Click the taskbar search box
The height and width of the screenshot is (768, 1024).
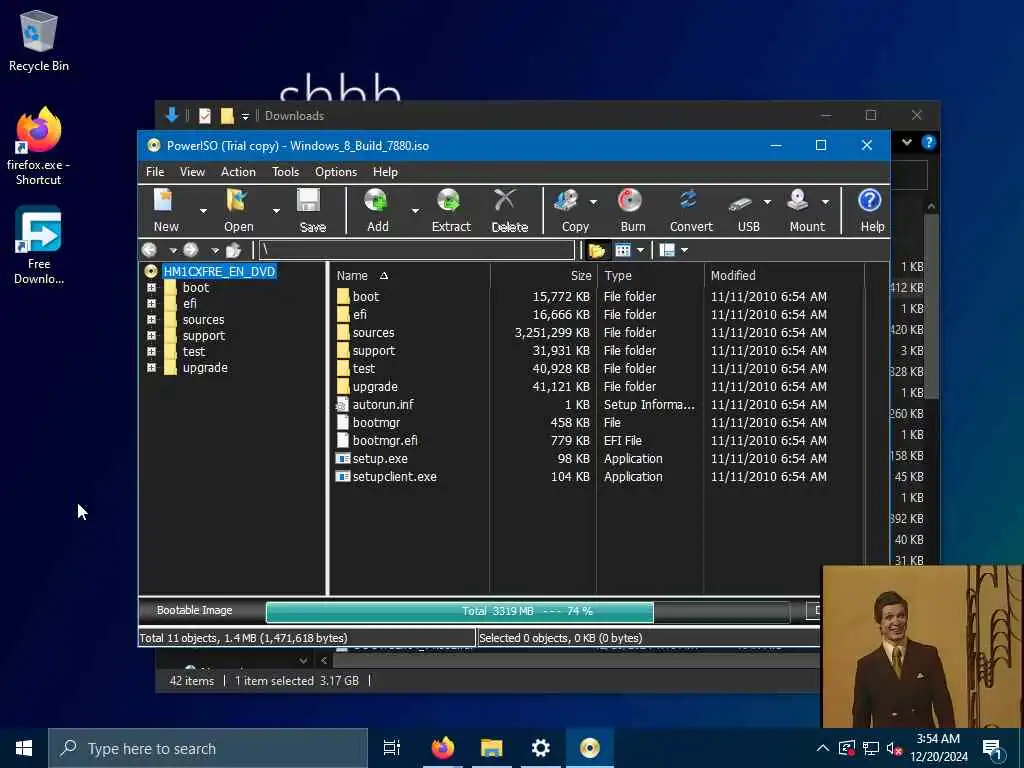pyautogui.click(x=208, y=748)
